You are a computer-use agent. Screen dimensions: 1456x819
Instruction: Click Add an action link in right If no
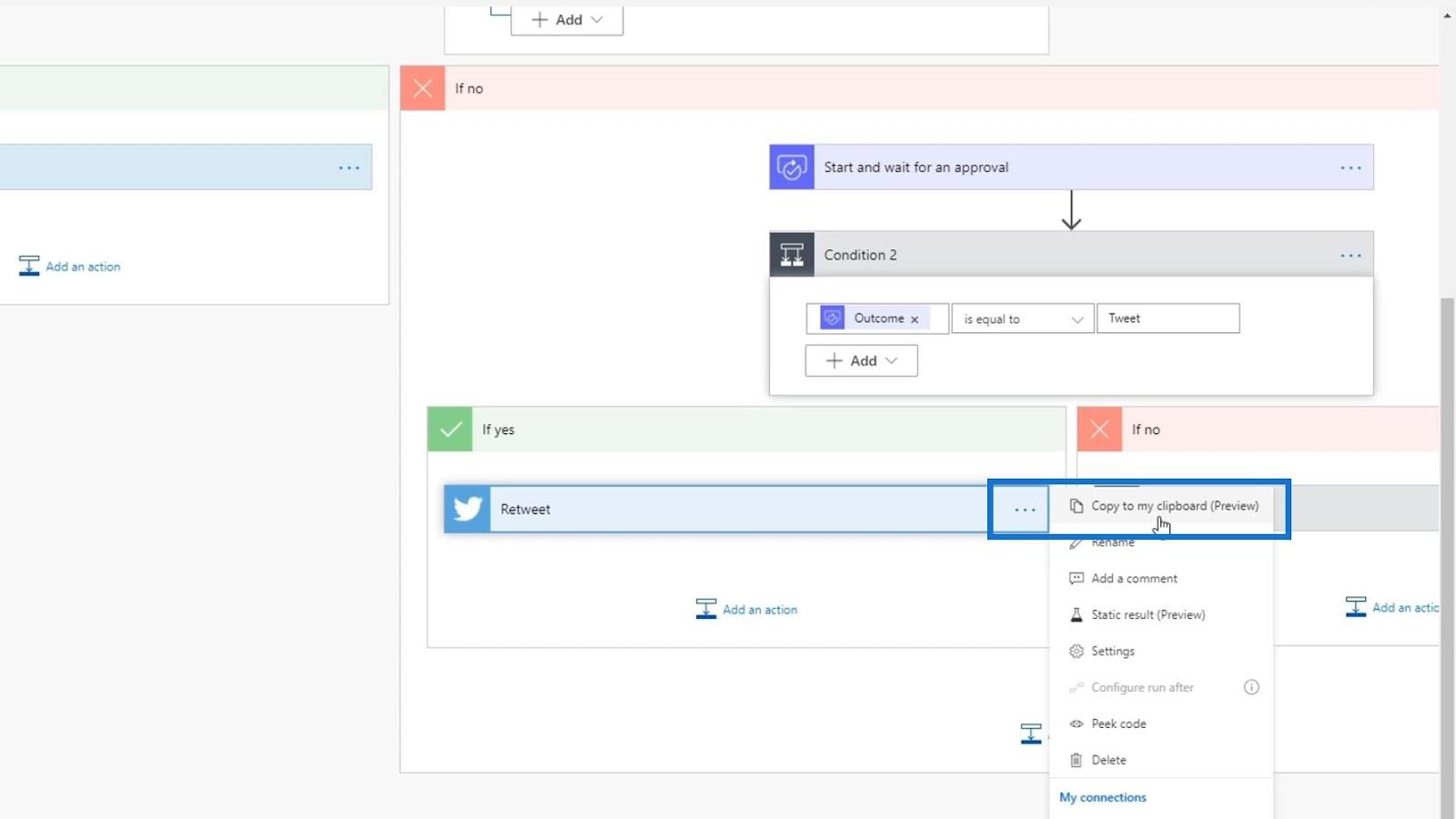1405,608
